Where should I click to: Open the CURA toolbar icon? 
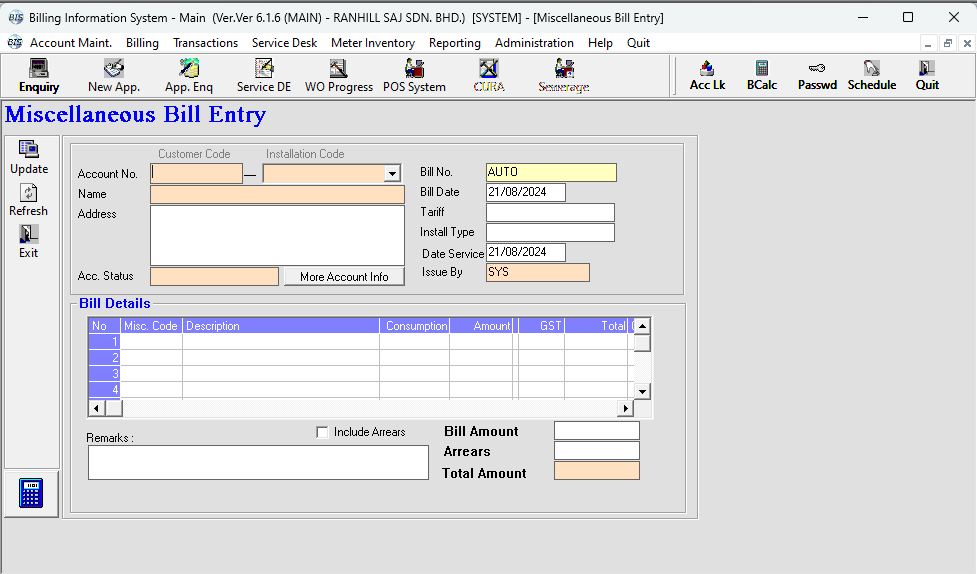point(488,75)
